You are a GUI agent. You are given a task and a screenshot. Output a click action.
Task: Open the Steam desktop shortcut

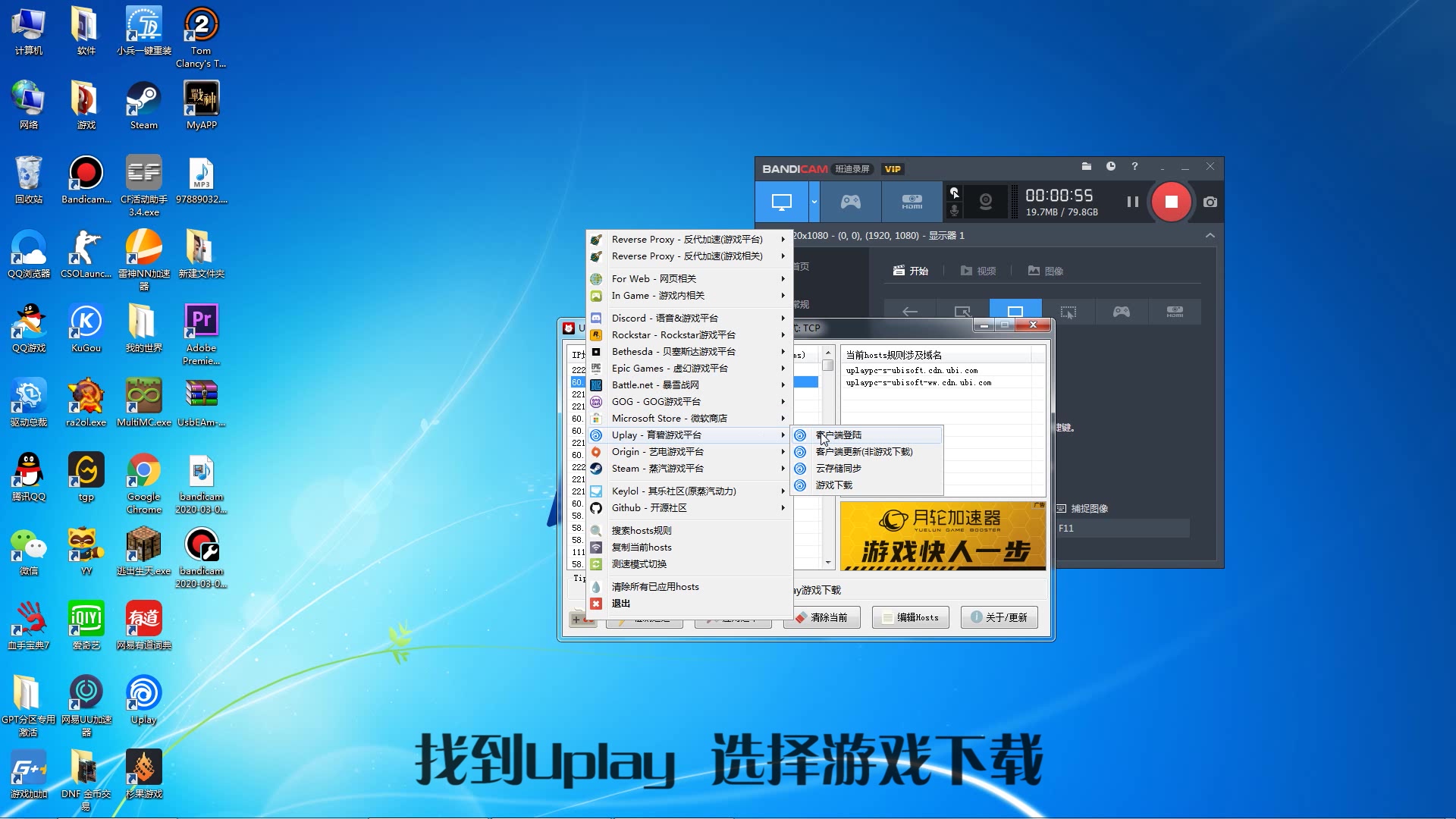(143, 105)
